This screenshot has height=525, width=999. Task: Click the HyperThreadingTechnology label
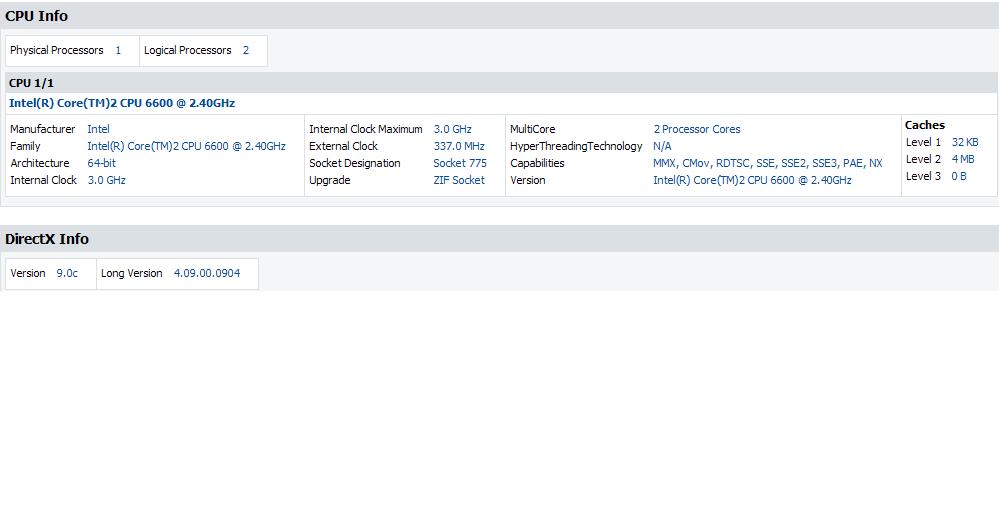(x=576, y=147)
